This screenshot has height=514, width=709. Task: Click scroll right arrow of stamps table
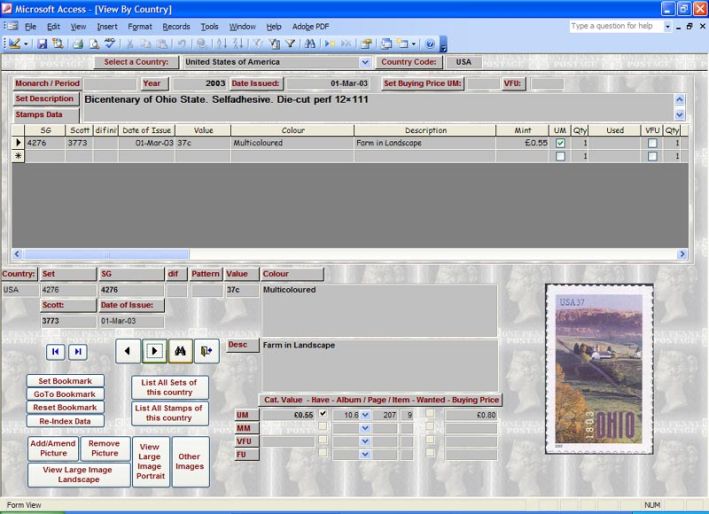tap(682, 254)
